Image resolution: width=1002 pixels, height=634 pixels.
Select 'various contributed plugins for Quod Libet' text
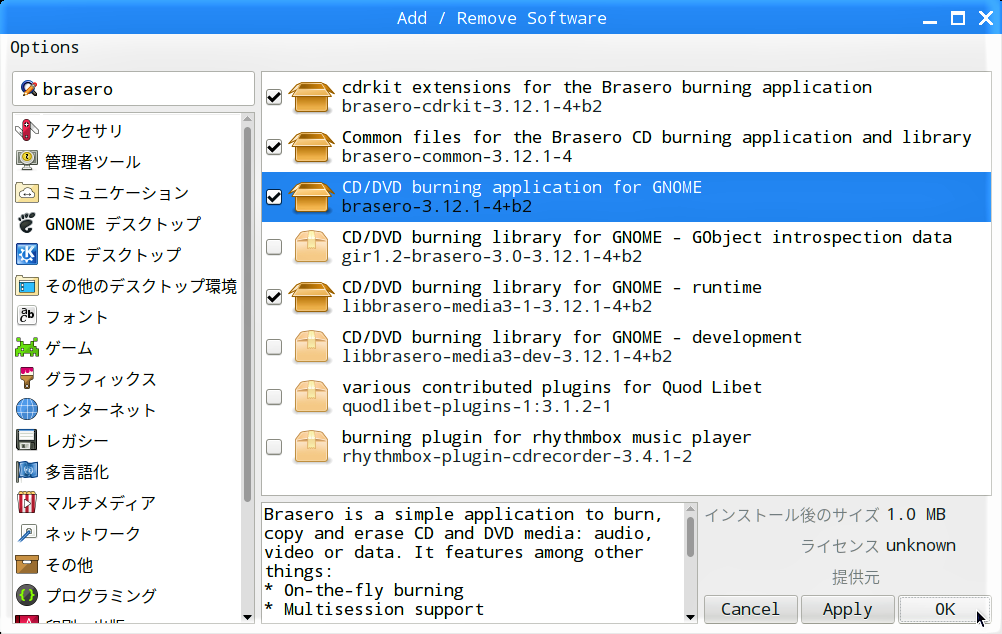coord(551,387)
